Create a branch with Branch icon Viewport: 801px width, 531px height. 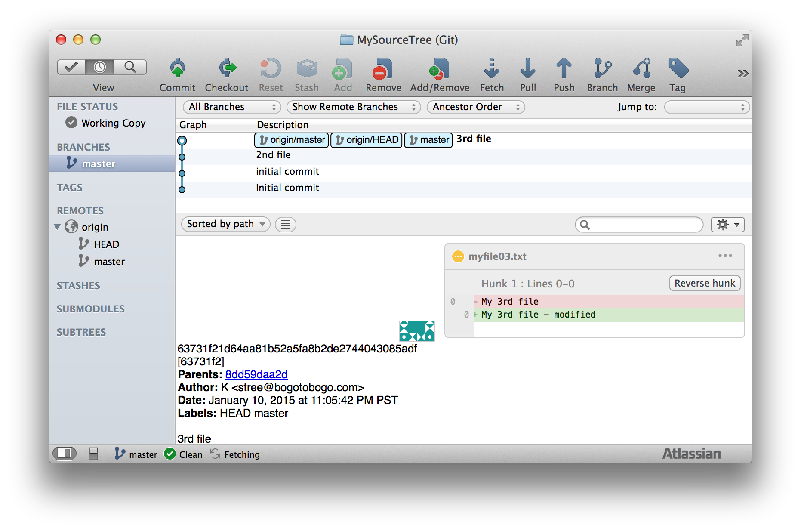tap(602, 68)
